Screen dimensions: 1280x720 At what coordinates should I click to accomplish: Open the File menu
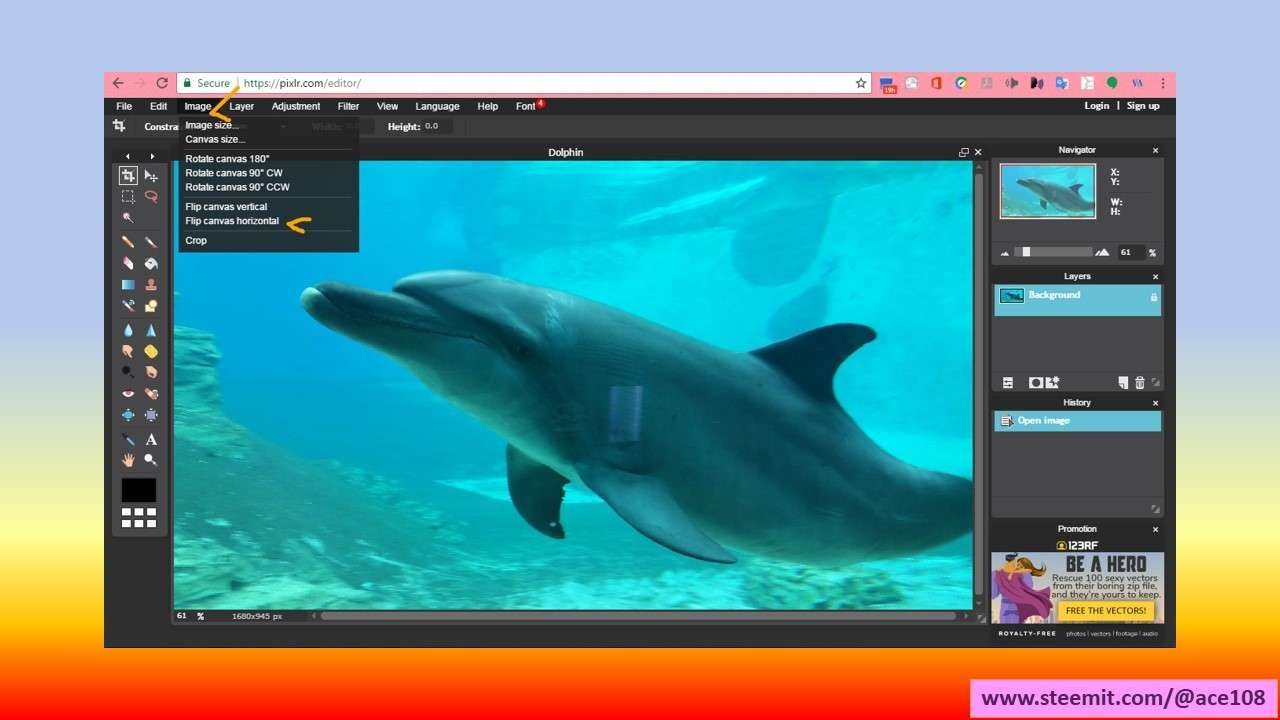pyautogui.click(x=124, y=106)
